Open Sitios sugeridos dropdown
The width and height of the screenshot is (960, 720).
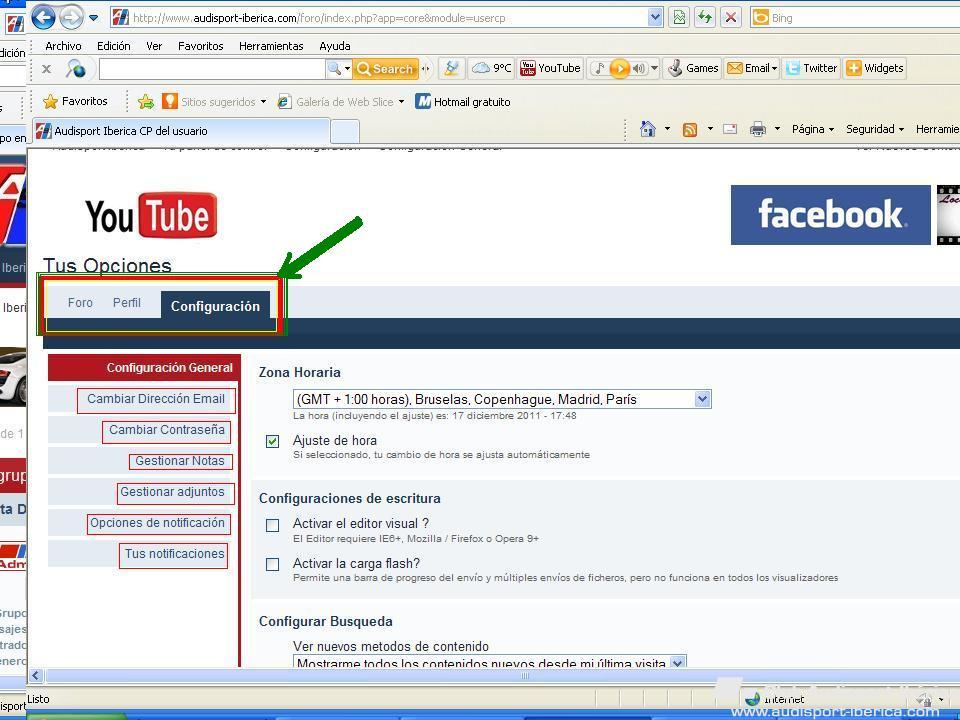(x=214, y=102)
